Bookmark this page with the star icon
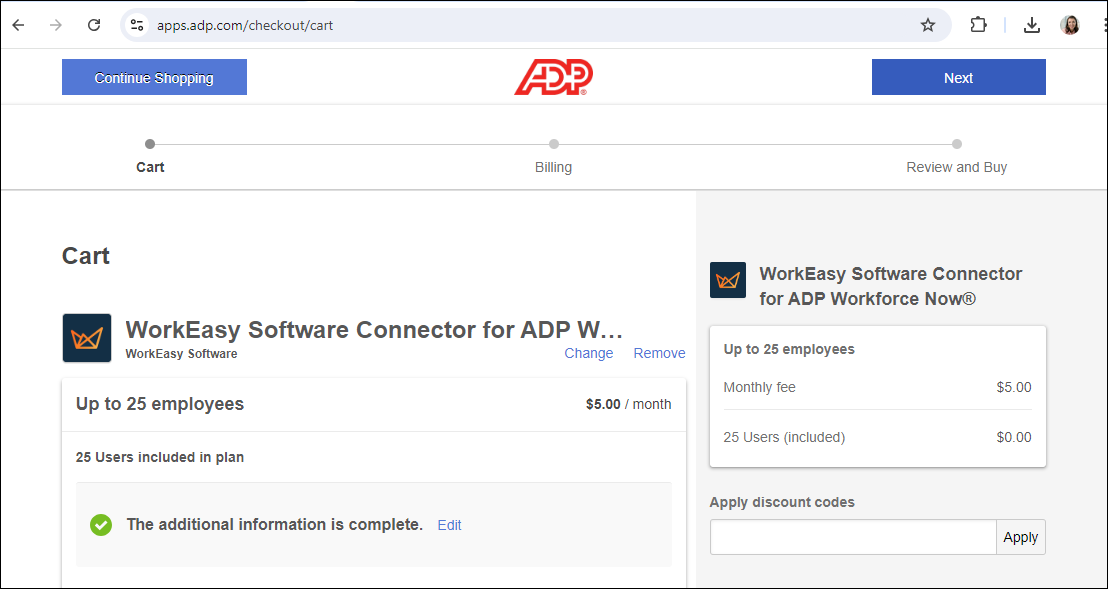This screenshot has height=589, width=1108. pos(928,25)
